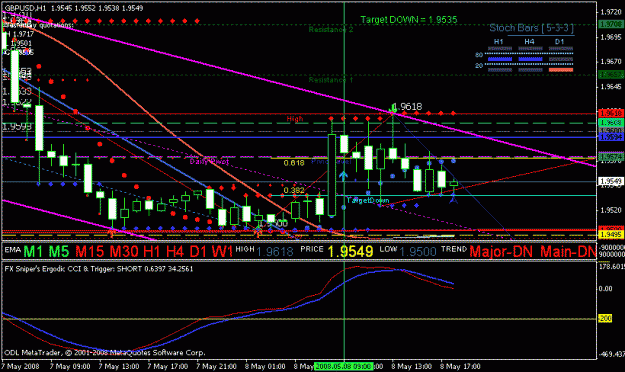This screenshot has height=372, width=625.
Task: Click the red H4 EMA indicator in the EMA strip
Action: 175,251
